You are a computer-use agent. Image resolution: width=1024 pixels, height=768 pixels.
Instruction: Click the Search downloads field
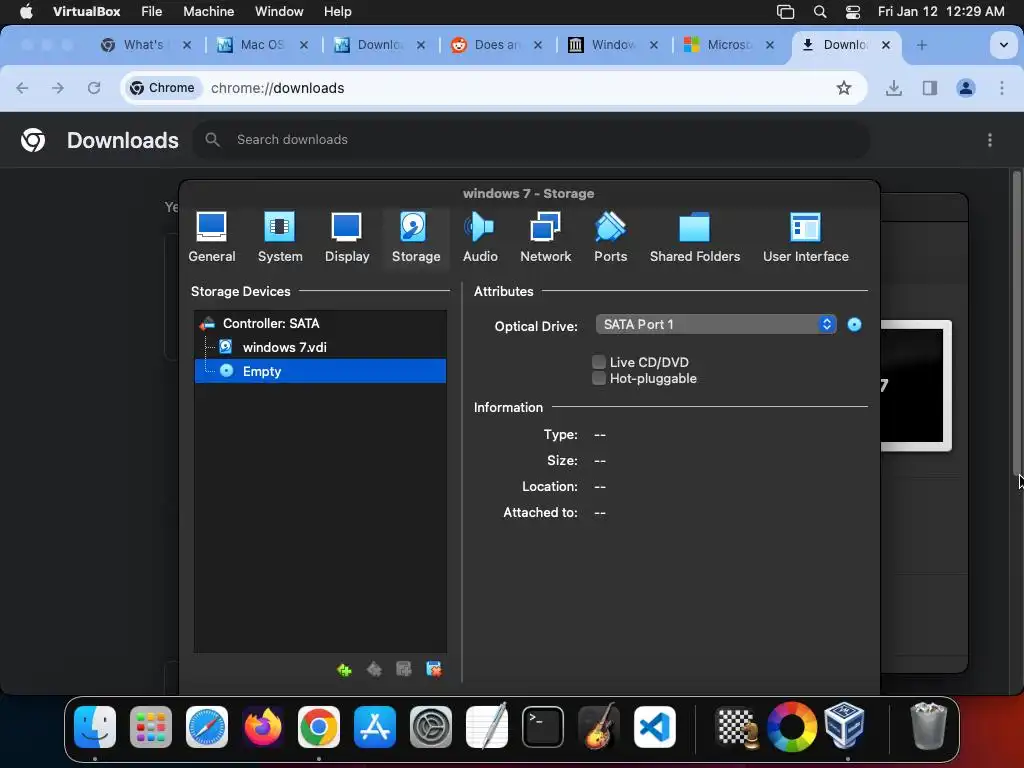point(530,139)
